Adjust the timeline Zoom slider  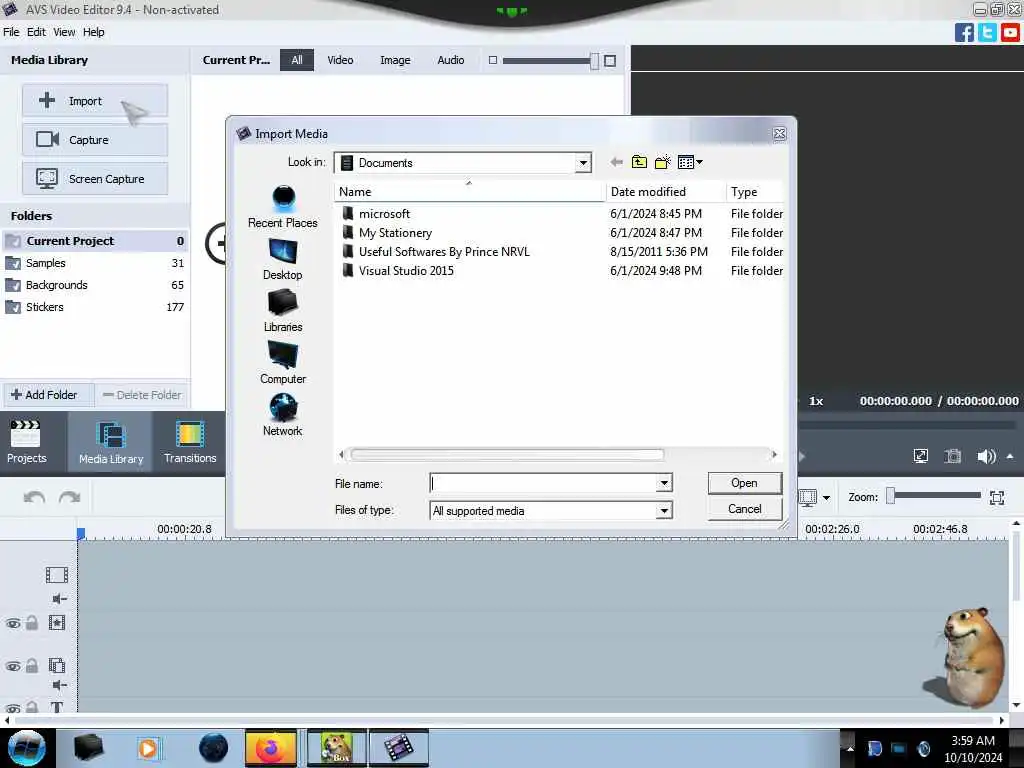pos(890,496)
